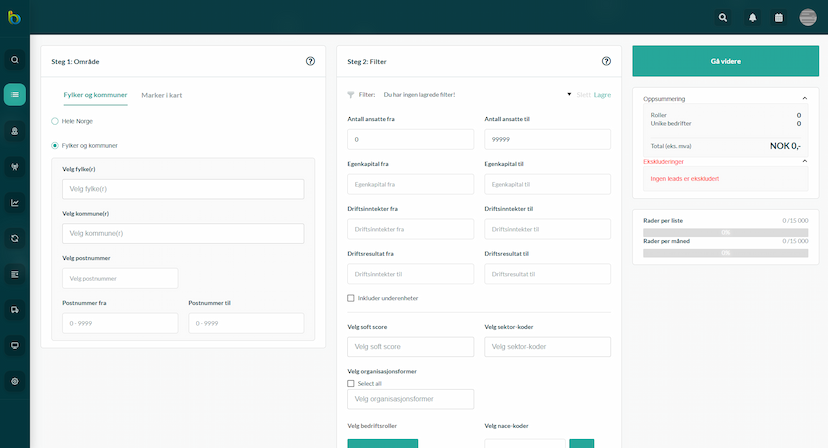Open the broadcast tower sidebar icon
This screenshot has height=448, width=828.
tap(15, 167)
